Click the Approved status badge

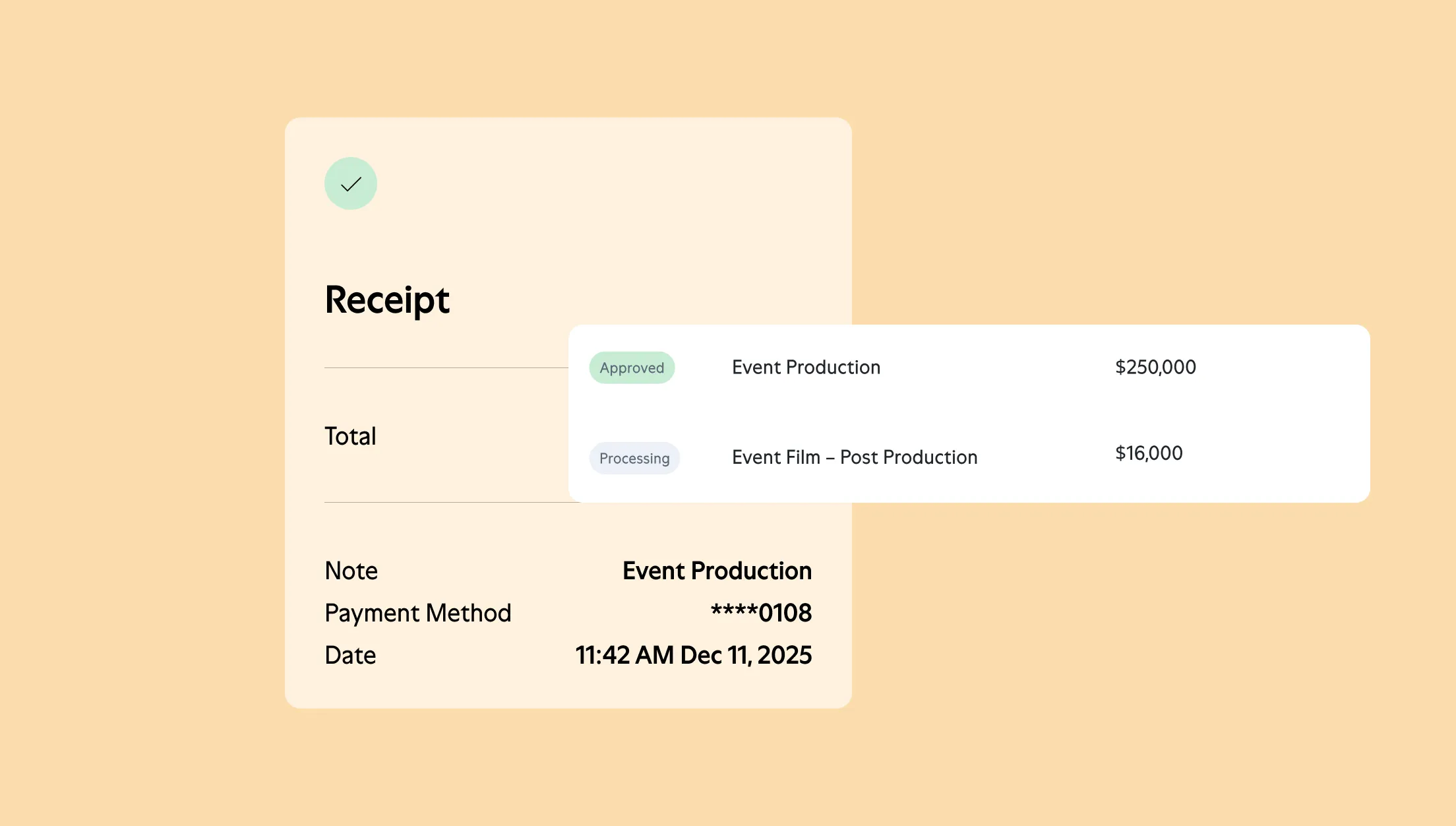(x=631, y=367)
